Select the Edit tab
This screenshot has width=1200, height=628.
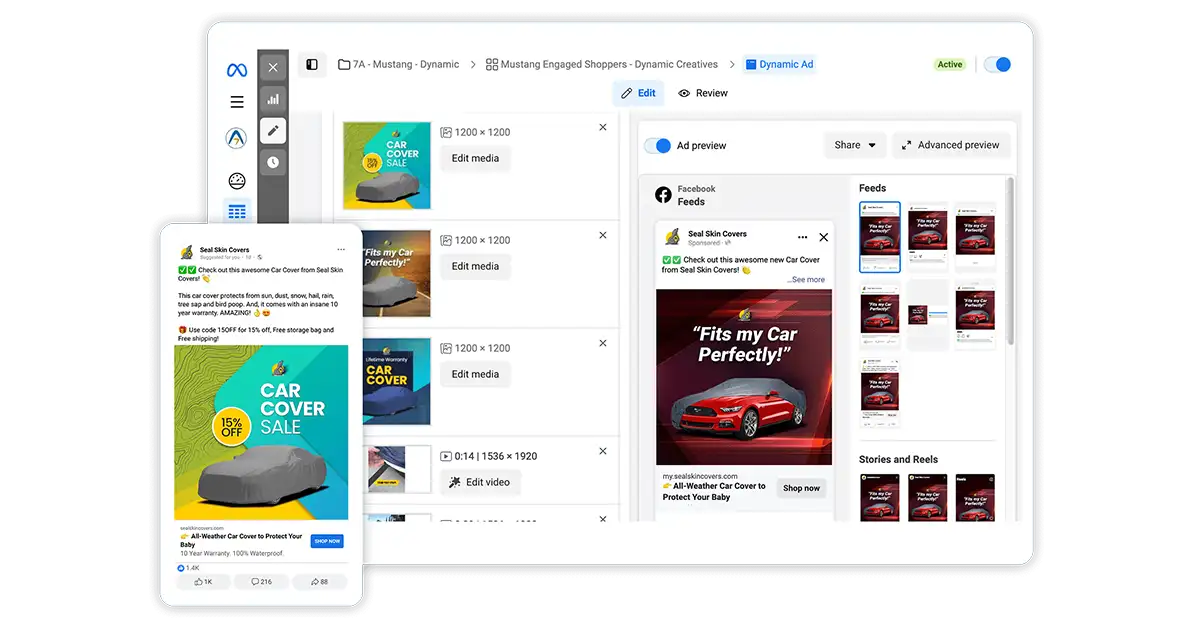(x=638, y=92)
